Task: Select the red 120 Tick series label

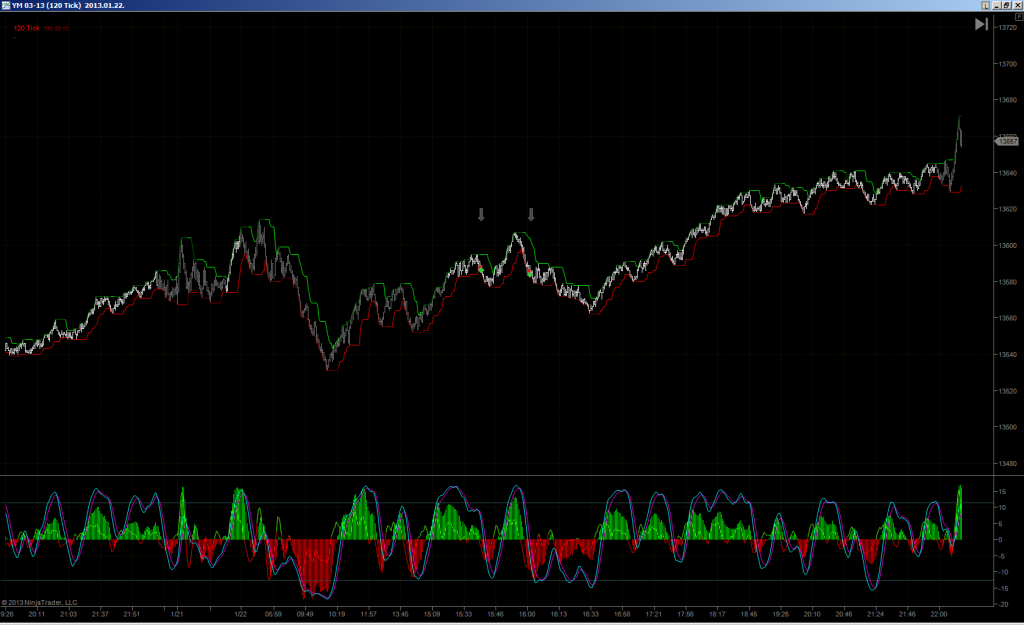Action: tap(27, 28)
